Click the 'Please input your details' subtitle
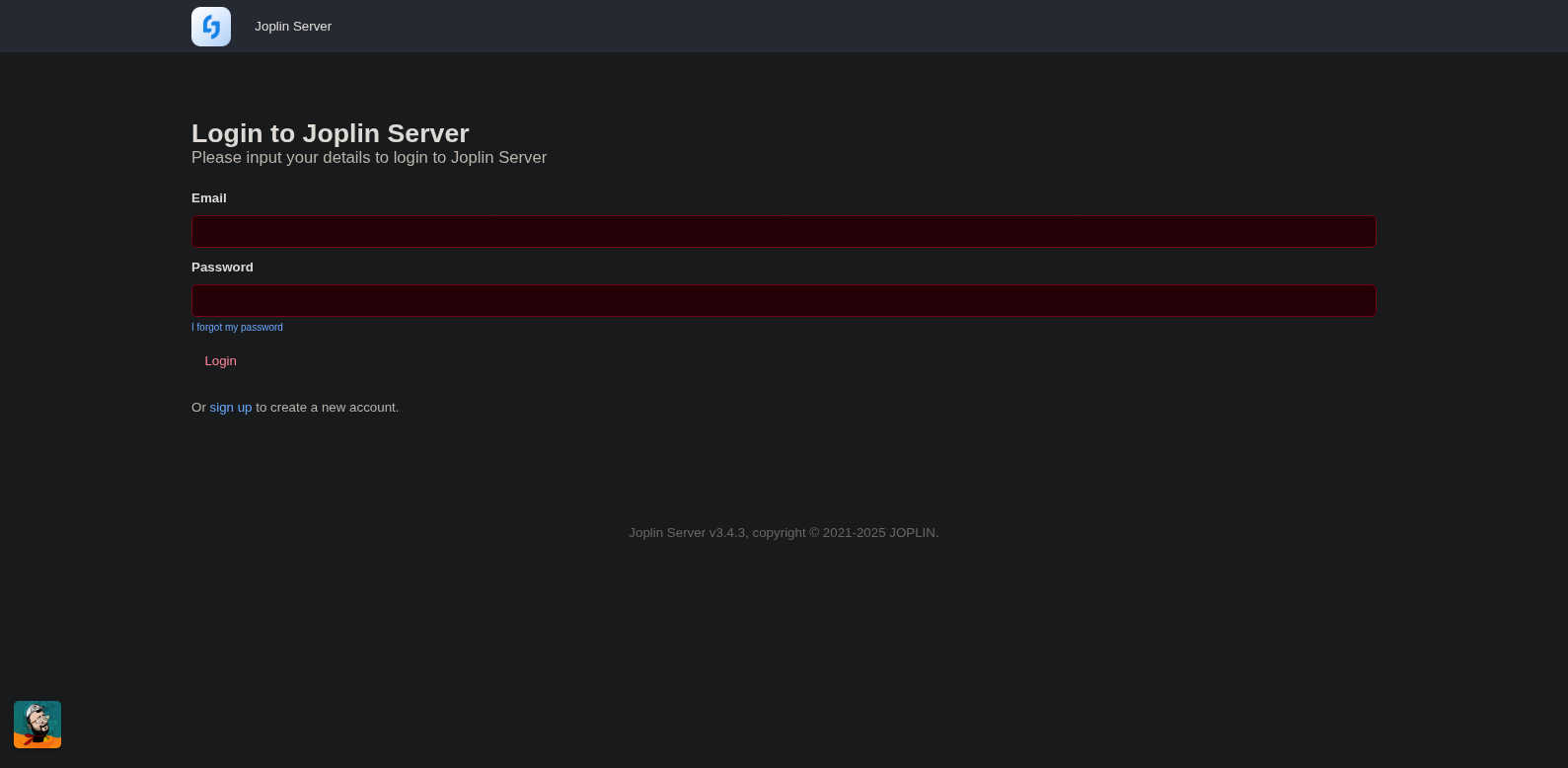This screenshot has width=1568, height=768. tap(369, 158)
